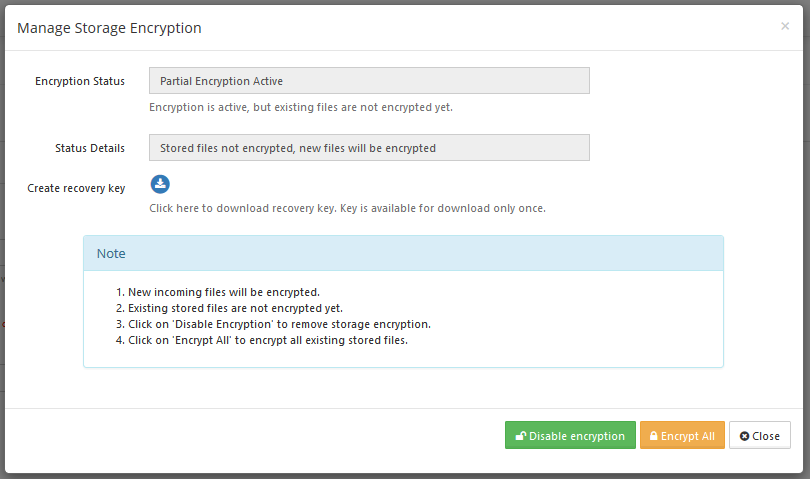Click the white Close button
Viewport: 810px width, 479px height.
tap(760, 435)
